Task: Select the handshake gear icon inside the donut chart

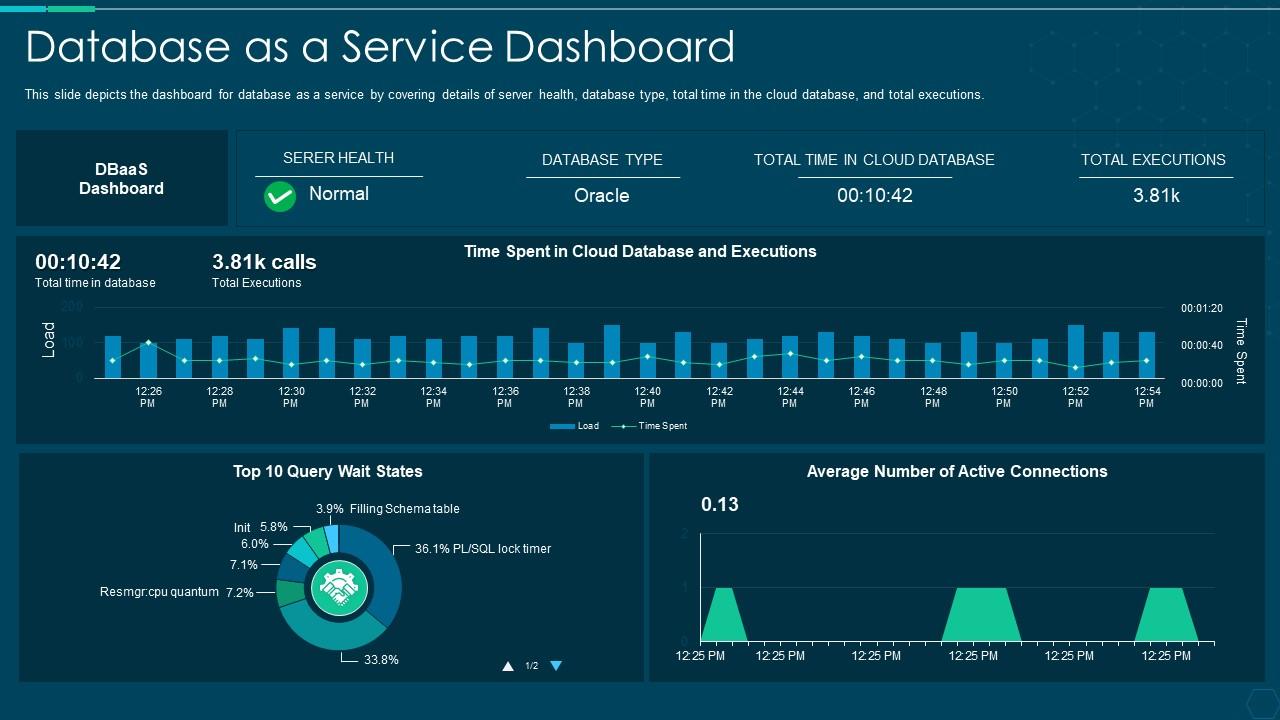Action: click(x=339, y=586)
